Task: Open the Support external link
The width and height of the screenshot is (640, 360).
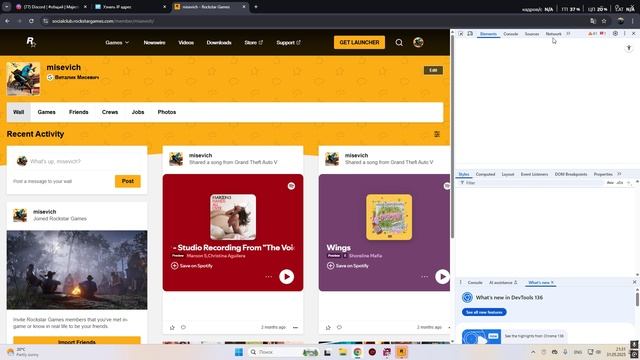Action: tap(288, 42)
